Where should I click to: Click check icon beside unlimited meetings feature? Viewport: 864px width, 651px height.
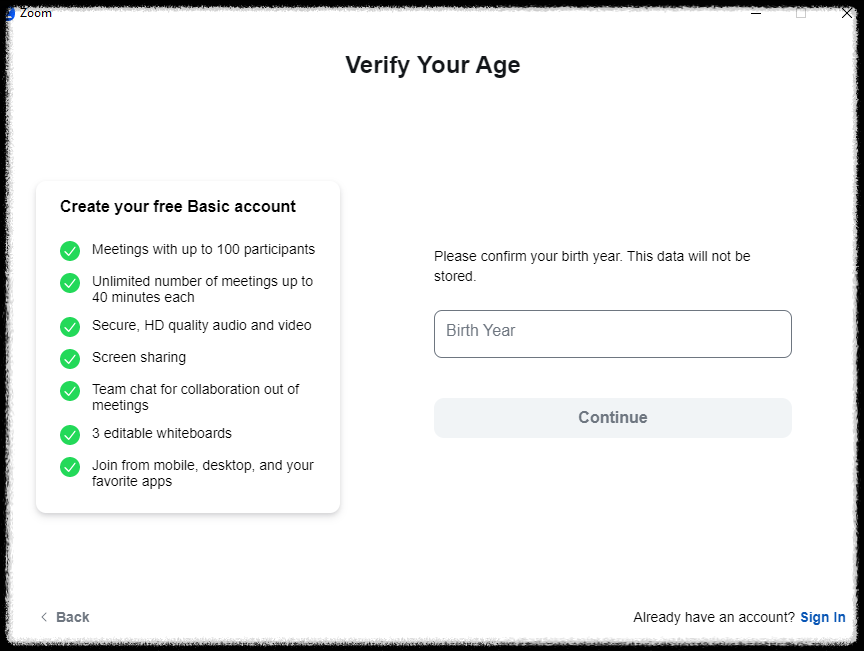tap(70, 283)
